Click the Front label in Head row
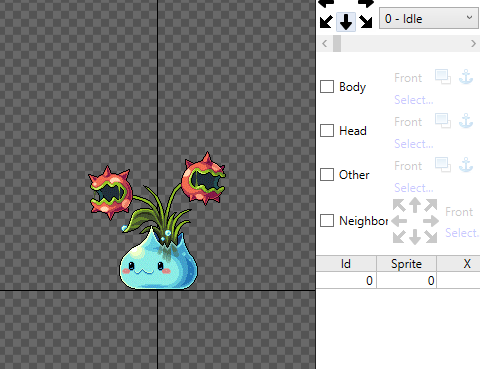 tap(408, 122)
